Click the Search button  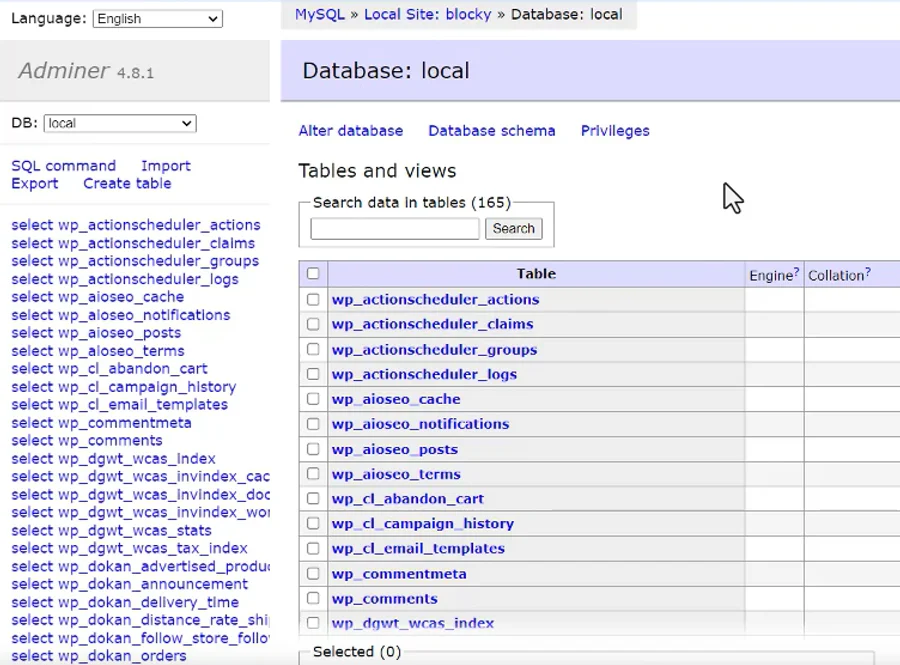coord(514,228)
